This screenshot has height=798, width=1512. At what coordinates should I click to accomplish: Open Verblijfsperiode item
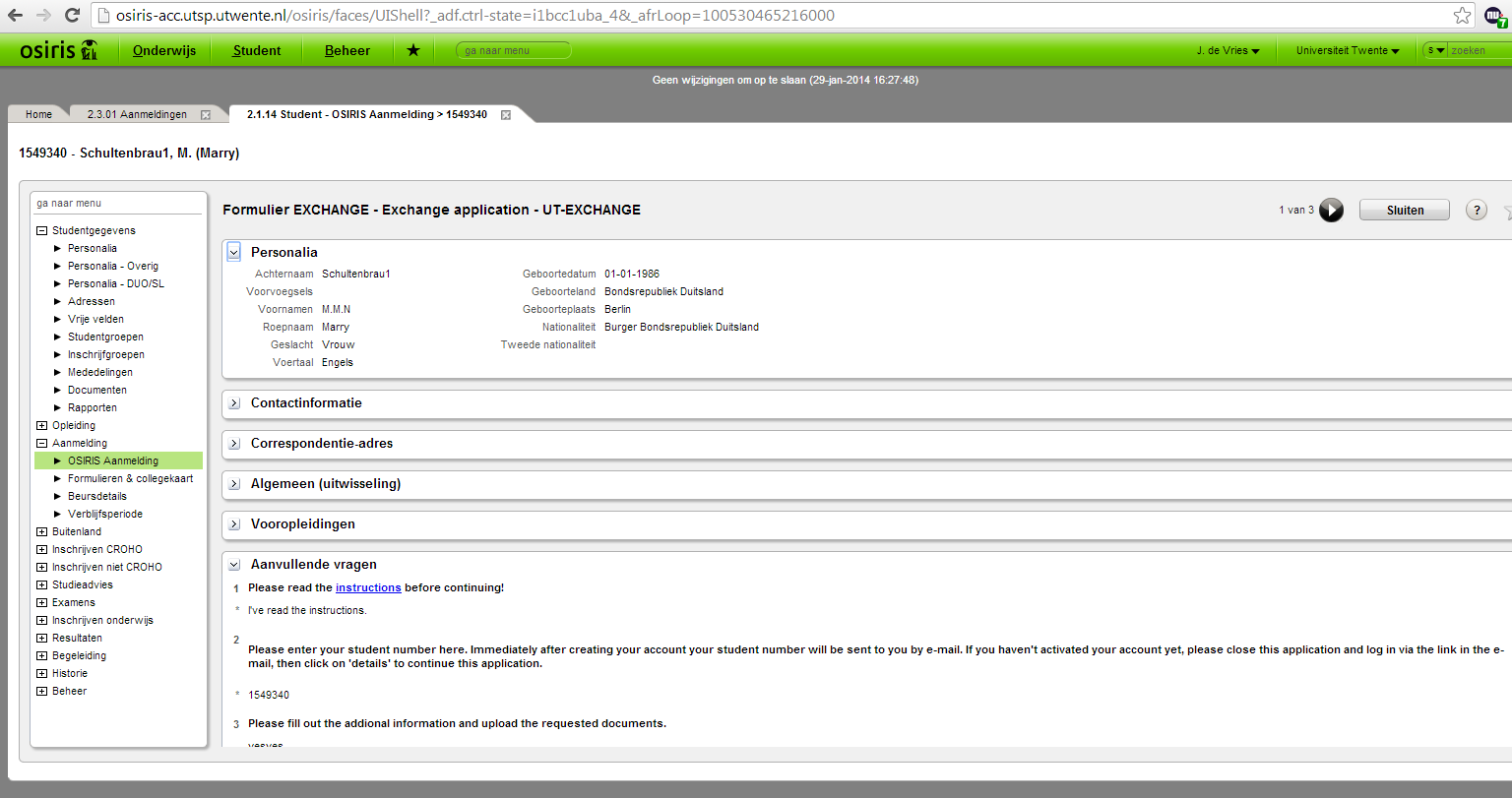[105, 514]
